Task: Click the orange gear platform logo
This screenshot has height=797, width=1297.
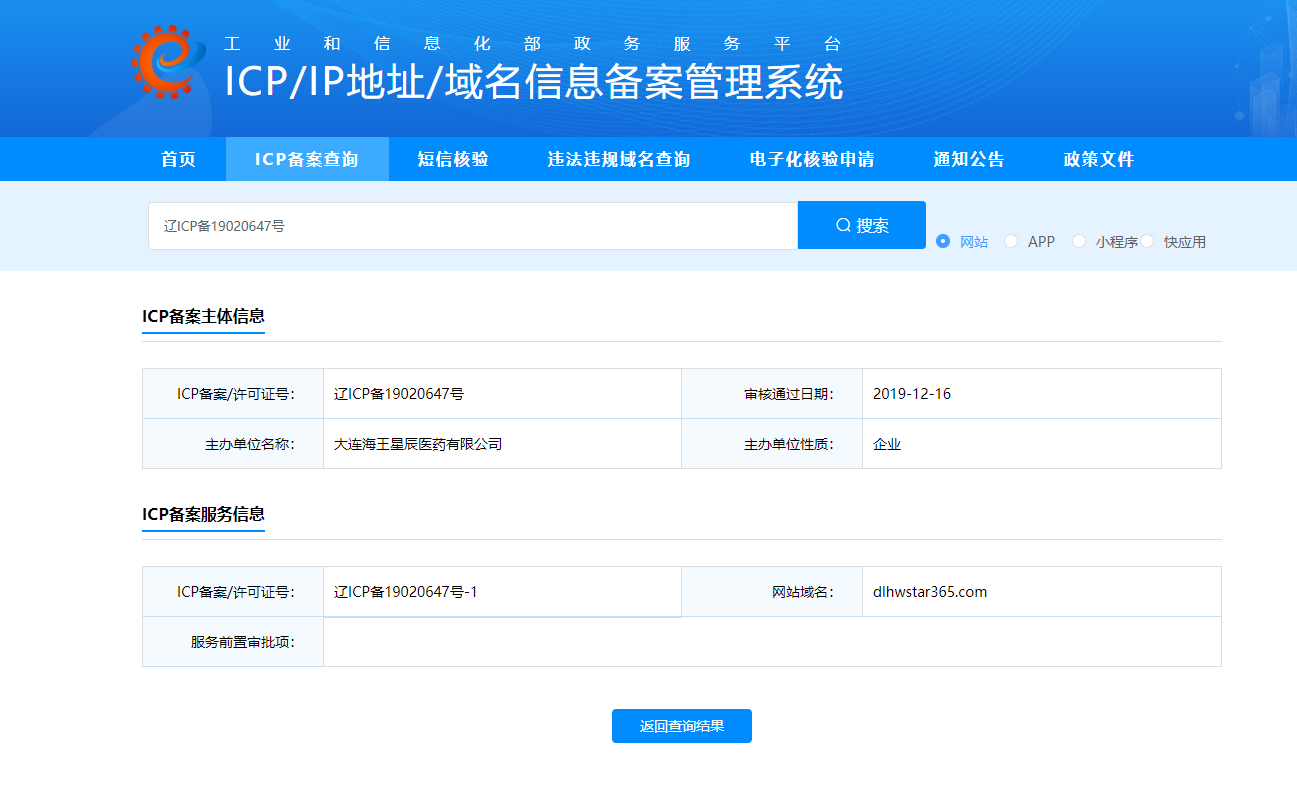Action: 162,62
